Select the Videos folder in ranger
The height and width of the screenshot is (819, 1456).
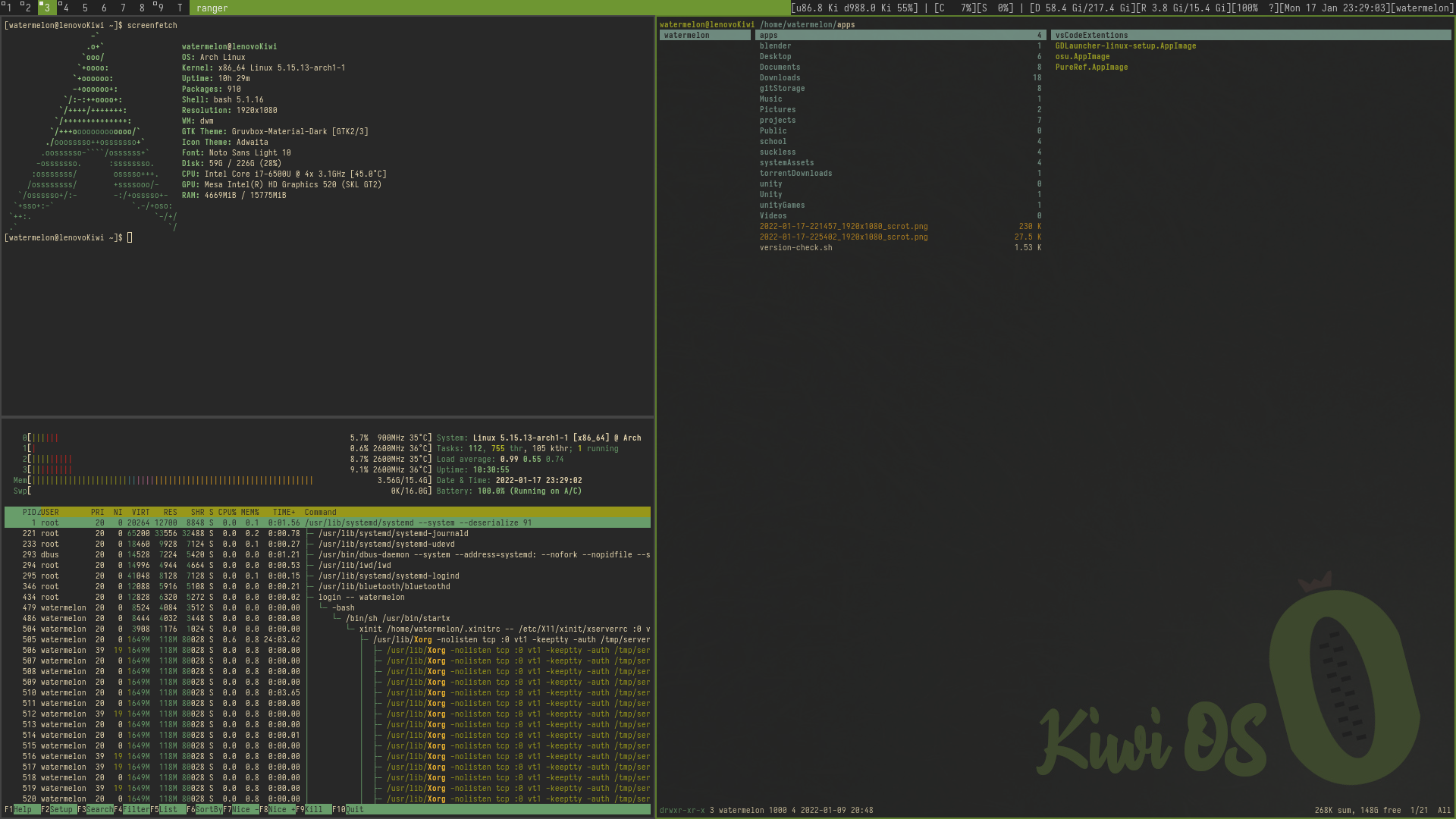click(x=900, y=216)
